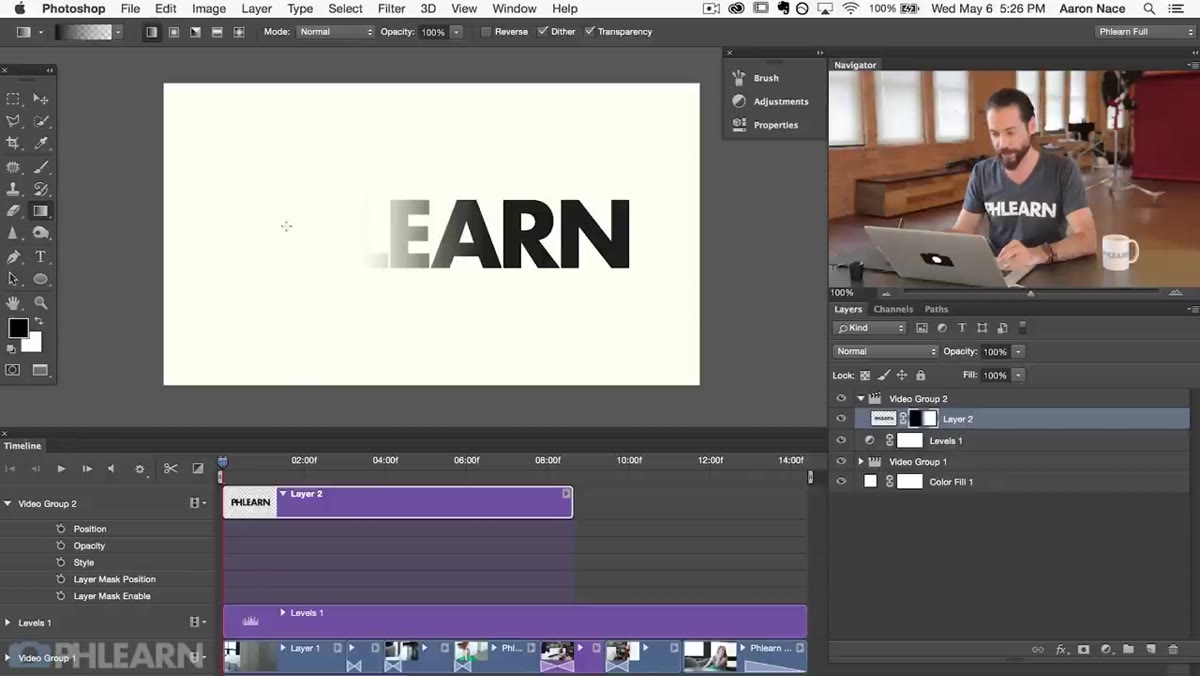1200x676 pixels.
Task: Select the Rectangular Marquee tool
Action: 13,99
